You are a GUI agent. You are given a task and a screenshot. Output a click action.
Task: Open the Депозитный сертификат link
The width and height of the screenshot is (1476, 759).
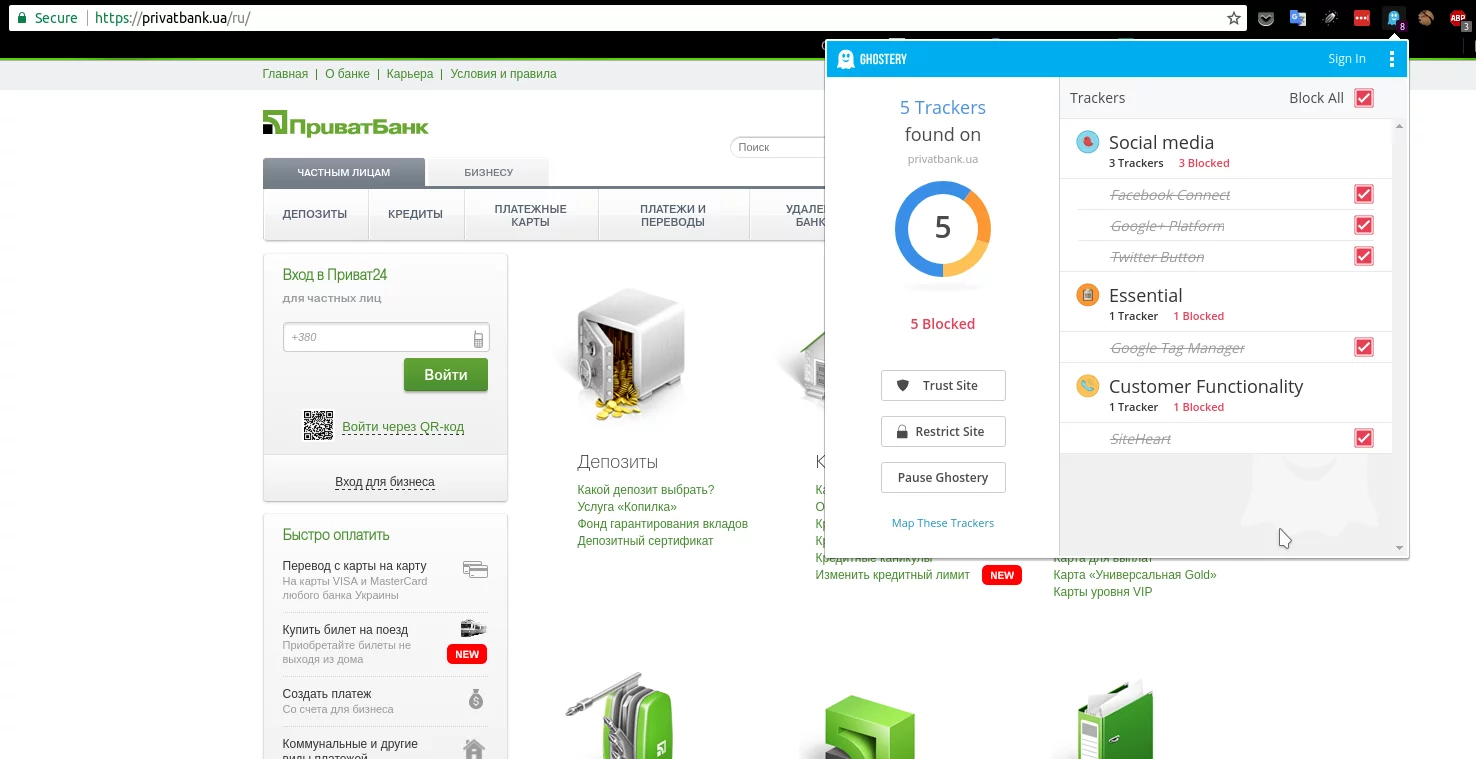pos(645,541)
